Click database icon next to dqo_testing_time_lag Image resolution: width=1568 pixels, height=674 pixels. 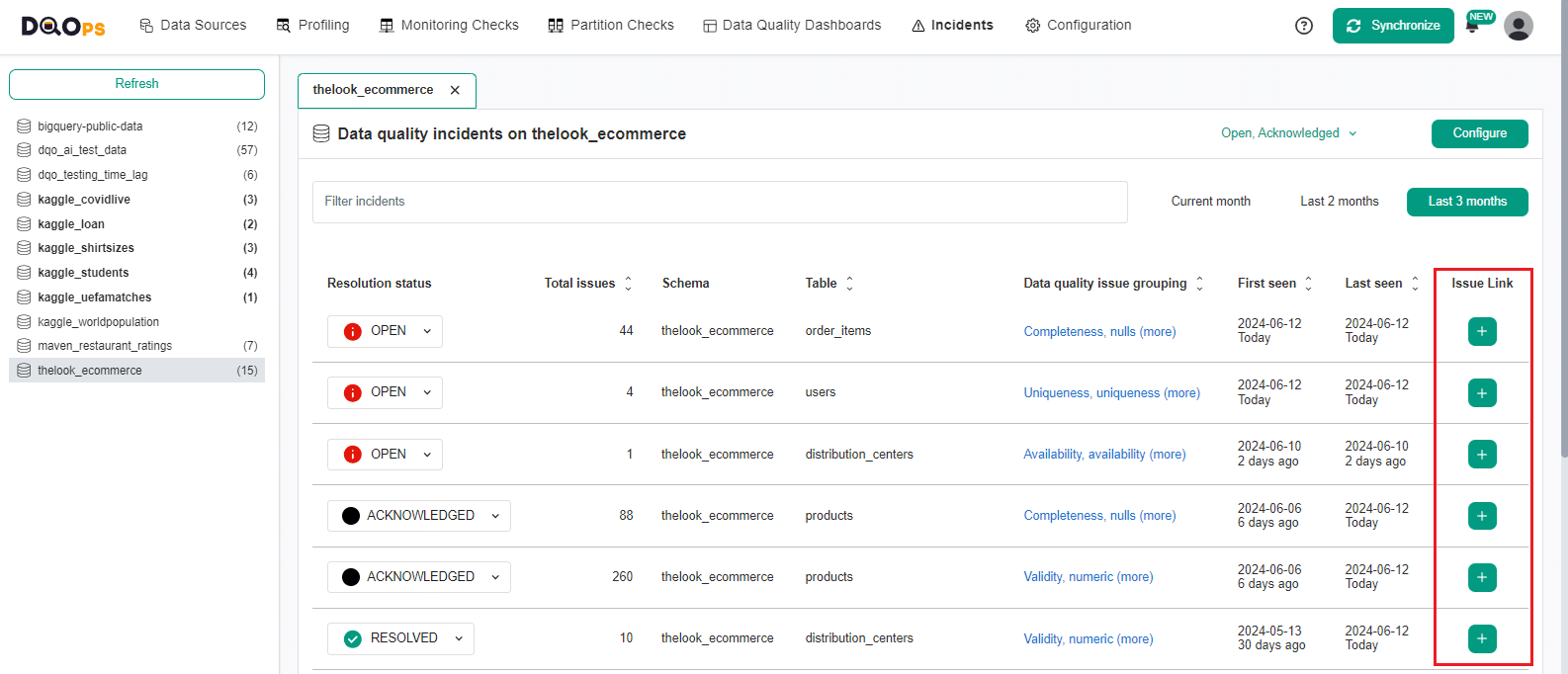click(24, 175)
